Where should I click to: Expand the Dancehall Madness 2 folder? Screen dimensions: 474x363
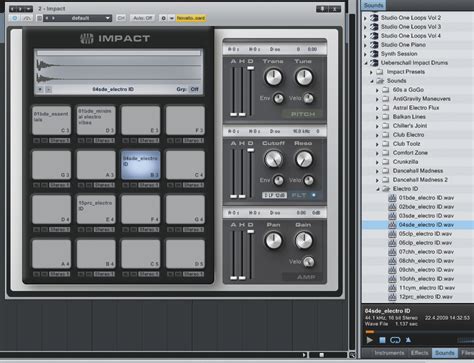(x=378, y=180)
